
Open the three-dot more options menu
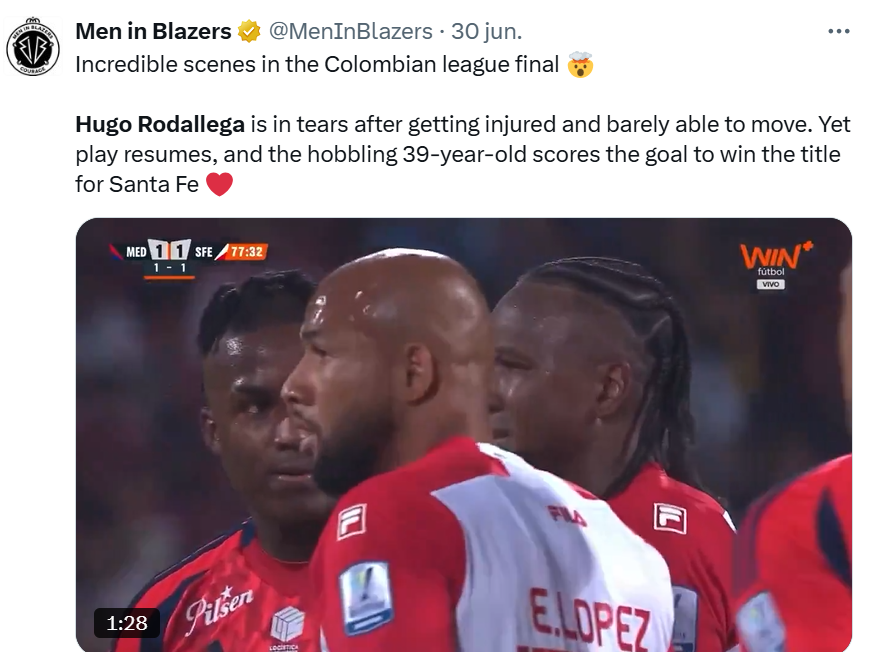(x=838, y=32)
